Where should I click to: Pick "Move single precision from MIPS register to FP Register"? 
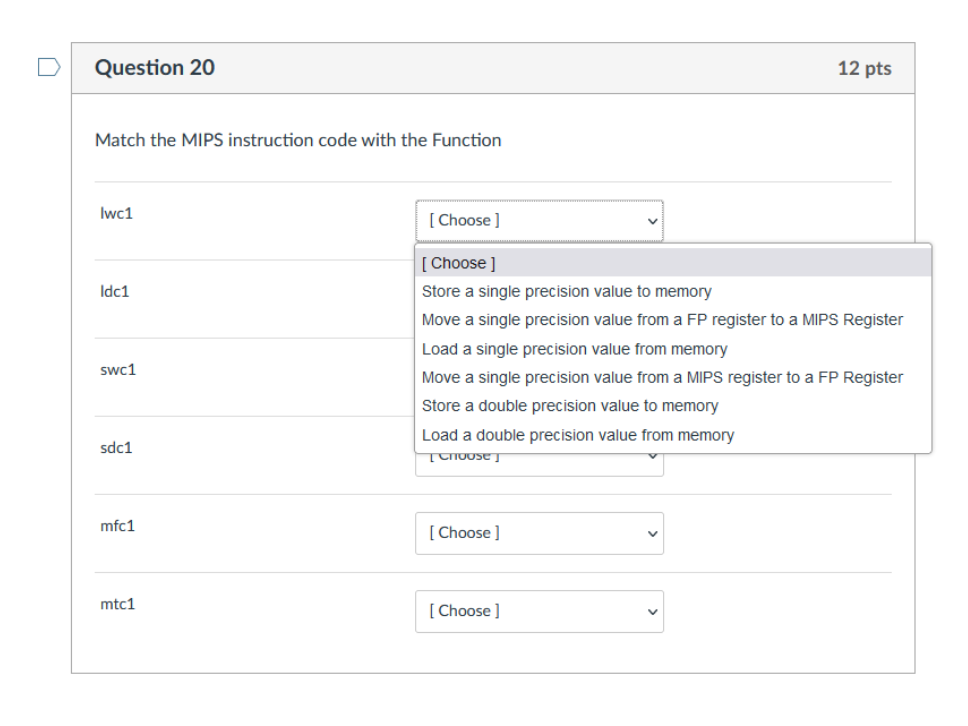click(x=662, y=377)
